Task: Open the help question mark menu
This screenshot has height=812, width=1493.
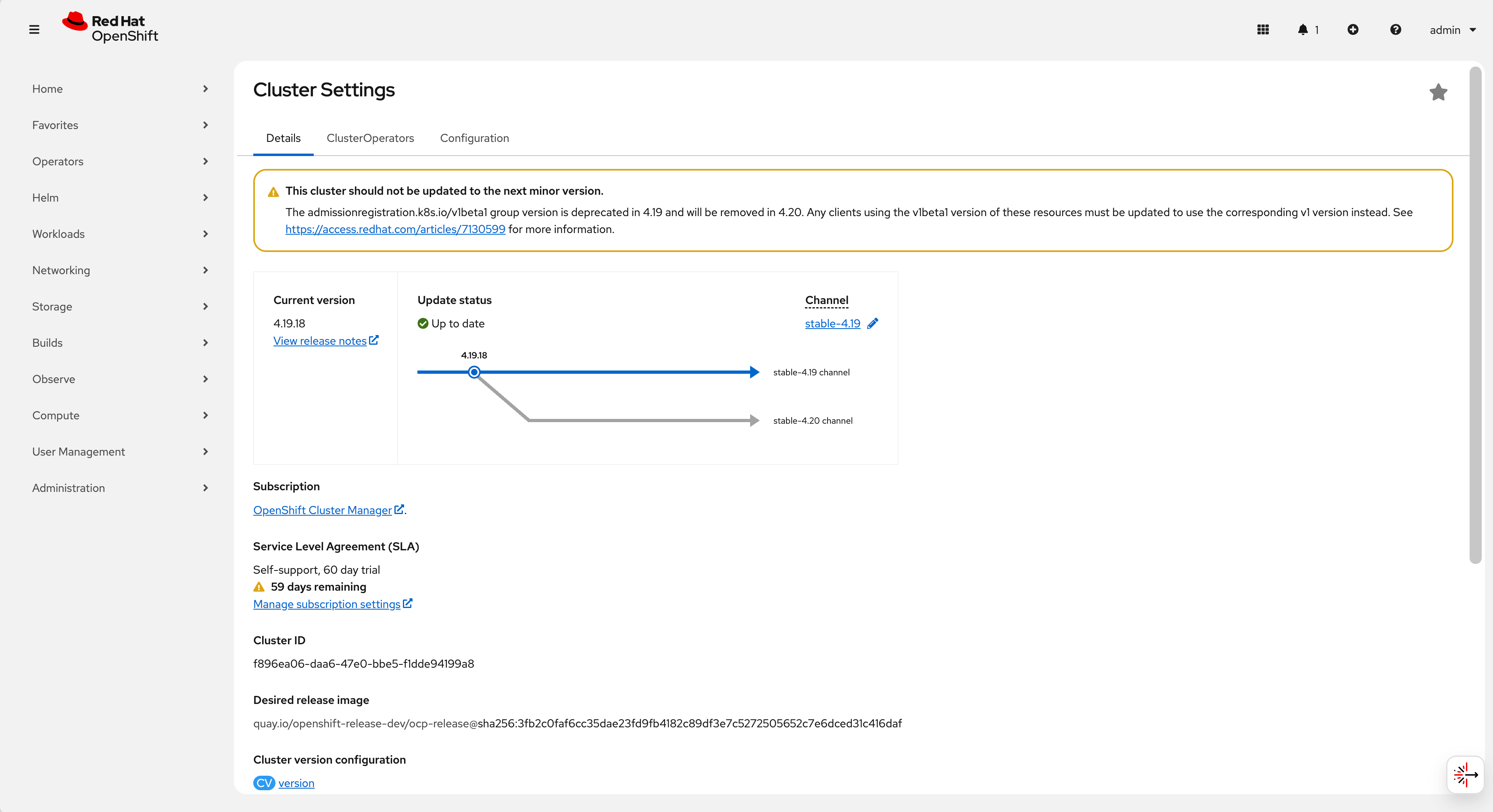Action: [x=1396, y=29]
